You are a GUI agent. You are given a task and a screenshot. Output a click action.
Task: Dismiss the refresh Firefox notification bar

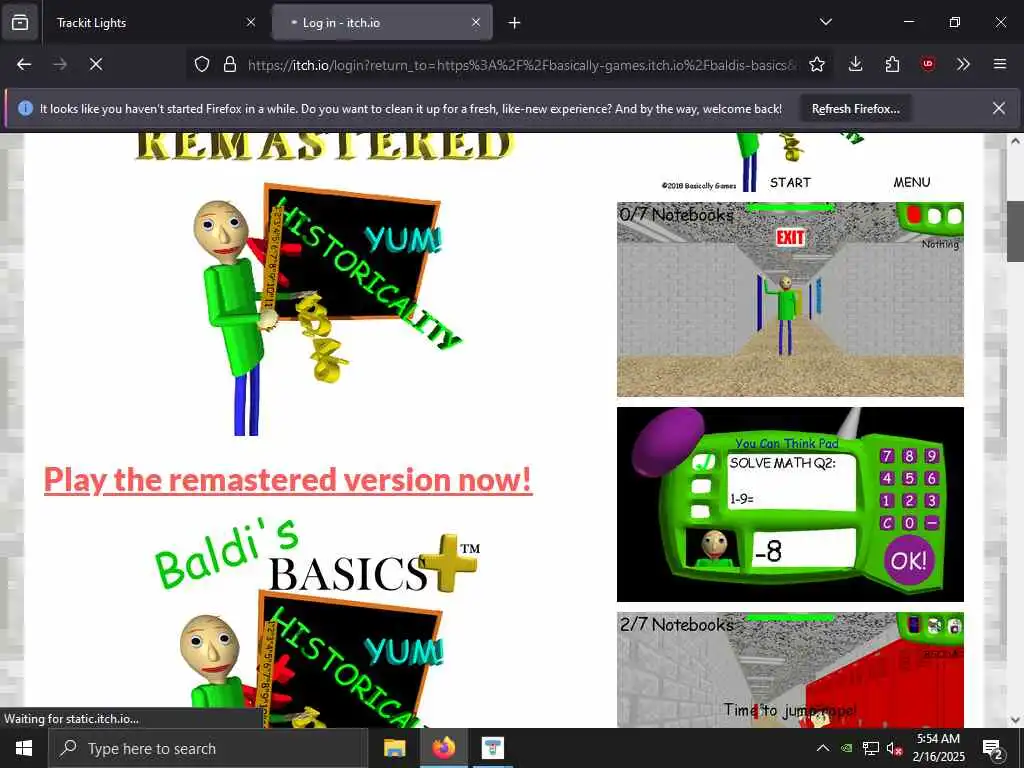point(999,108)
